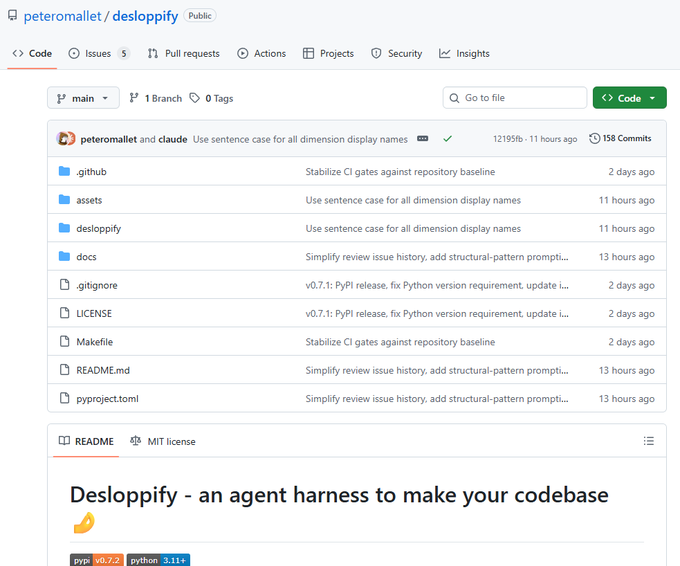The width and height of the screenshot is (680, 566).
Task: Open .gitignore row v0.7.1 commit message
Action: 437,285
